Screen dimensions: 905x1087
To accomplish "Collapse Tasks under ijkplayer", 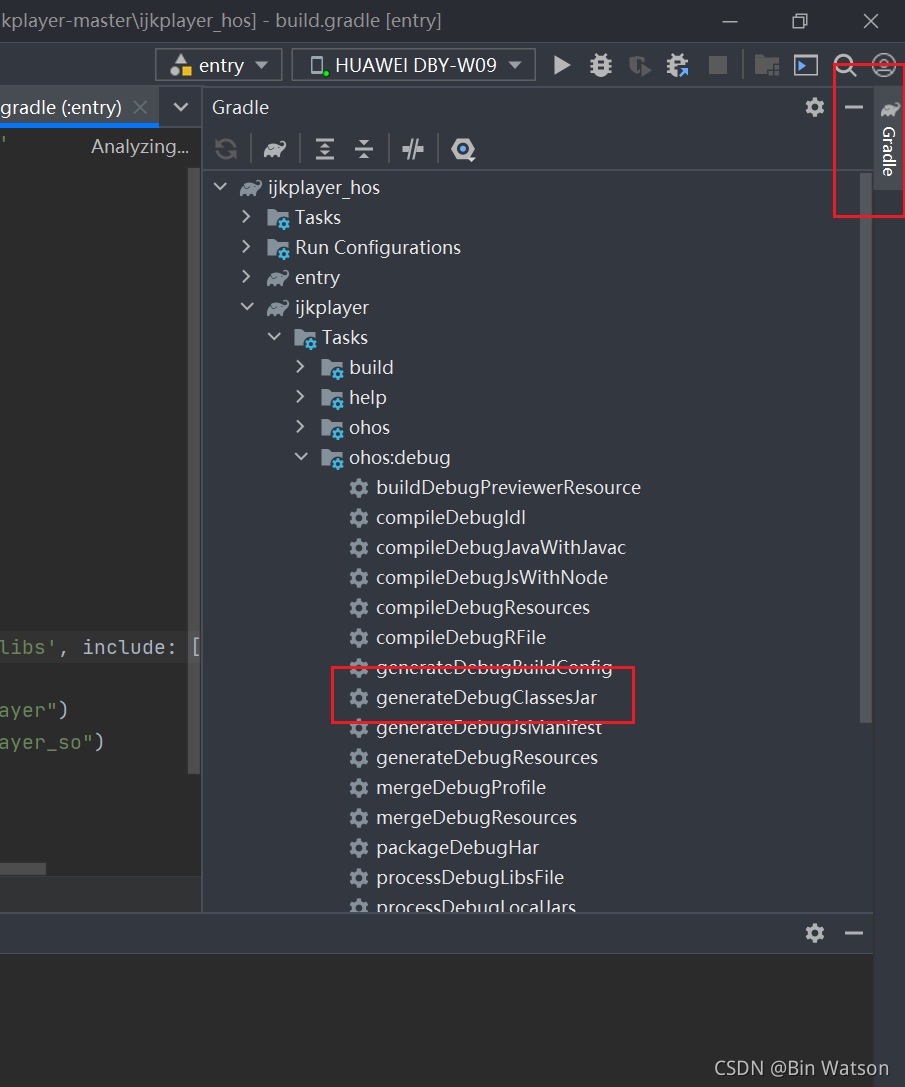I will click(275, 337).
